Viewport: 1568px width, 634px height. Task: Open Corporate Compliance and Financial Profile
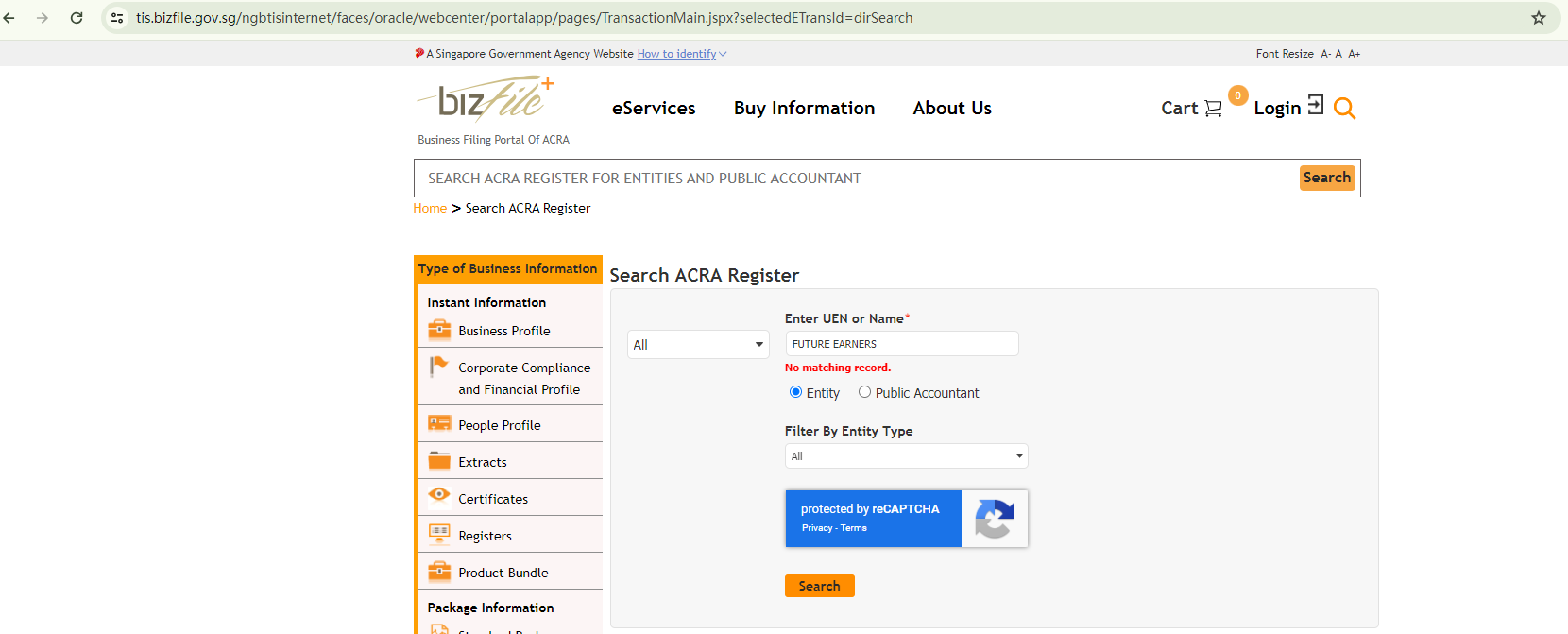[x=524, y=378]
